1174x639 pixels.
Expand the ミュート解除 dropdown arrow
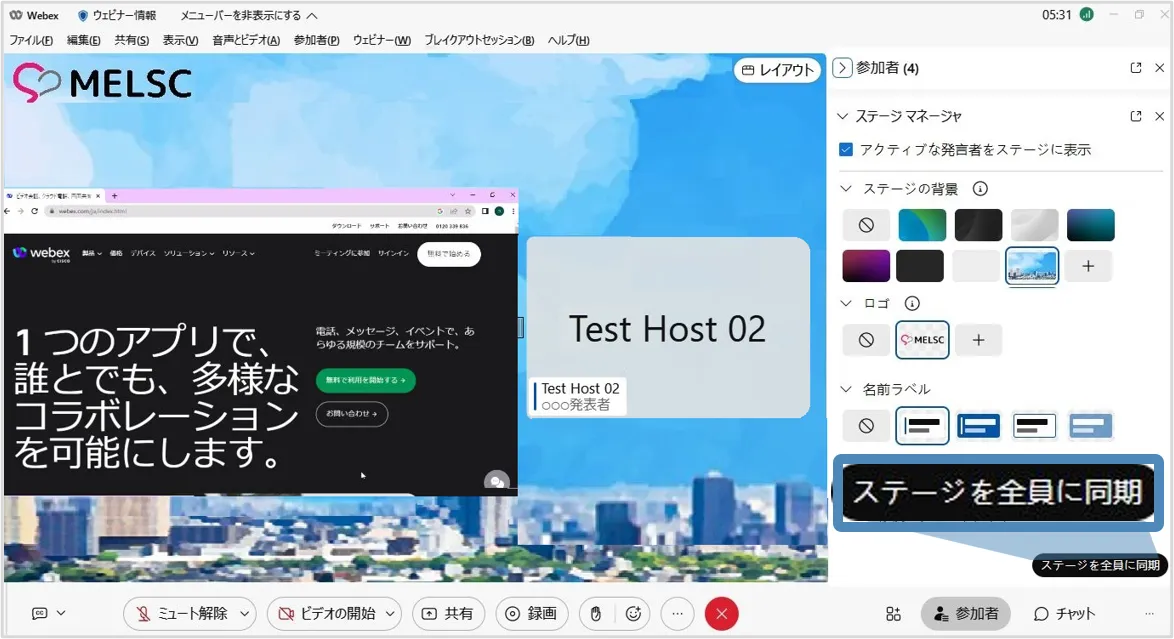(246, 613)
